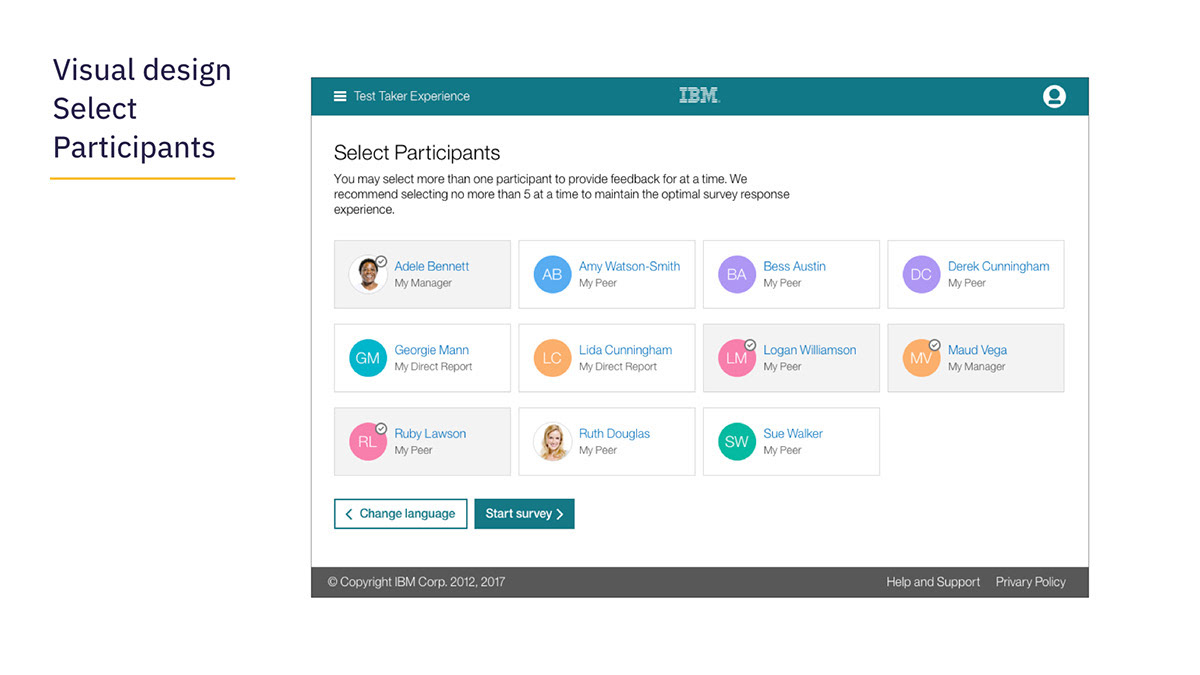This screenshot has height=675, width=1200.
Task: Deselect the Logan Williamson checkmark
Action: [x=750, y=345]
